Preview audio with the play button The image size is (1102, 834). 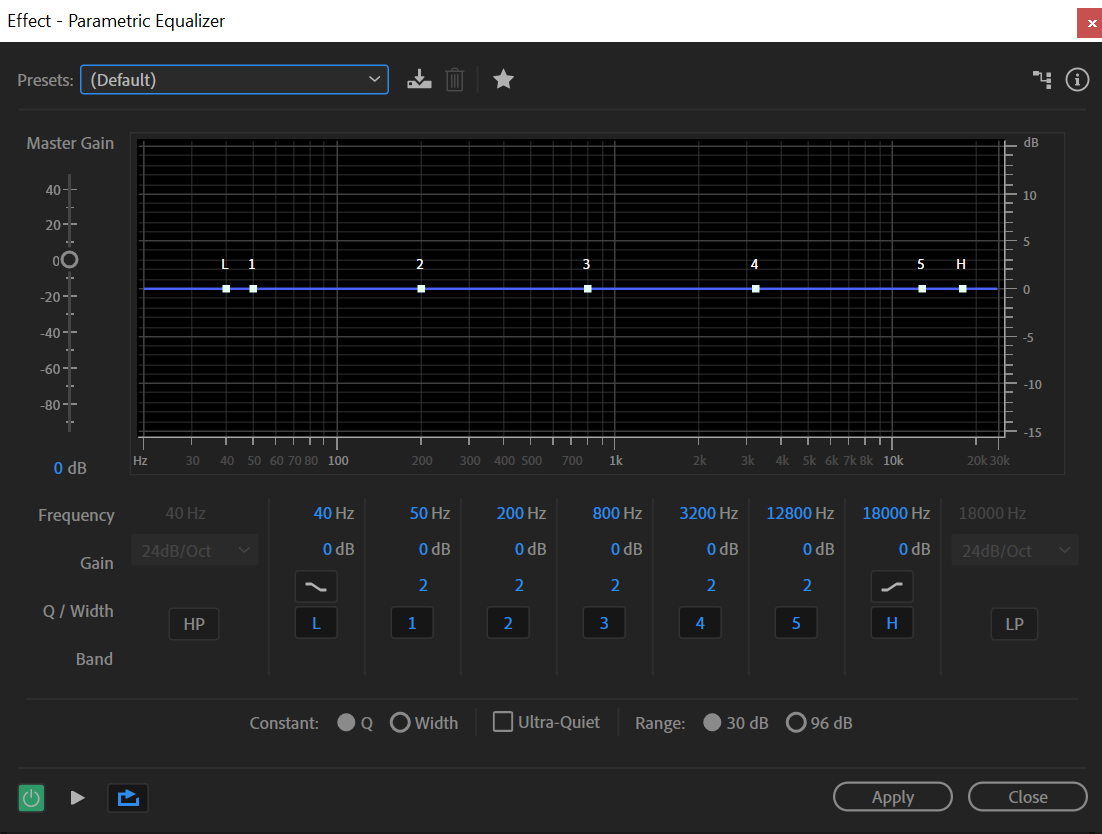point(77,797)
